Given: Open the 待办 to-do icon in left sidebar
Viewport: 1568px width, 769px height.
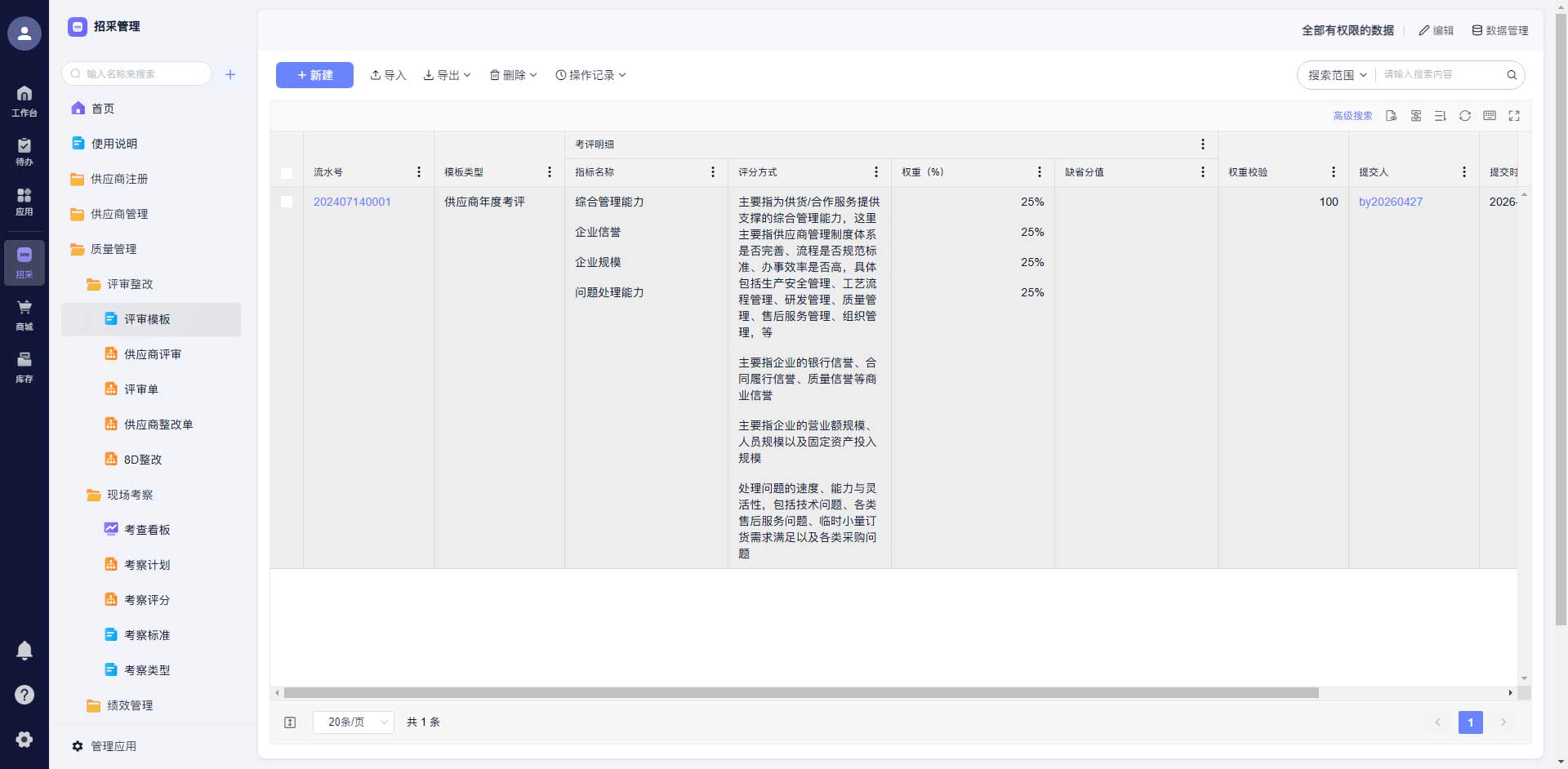Looking at the screenshot, I should point(24,152).
